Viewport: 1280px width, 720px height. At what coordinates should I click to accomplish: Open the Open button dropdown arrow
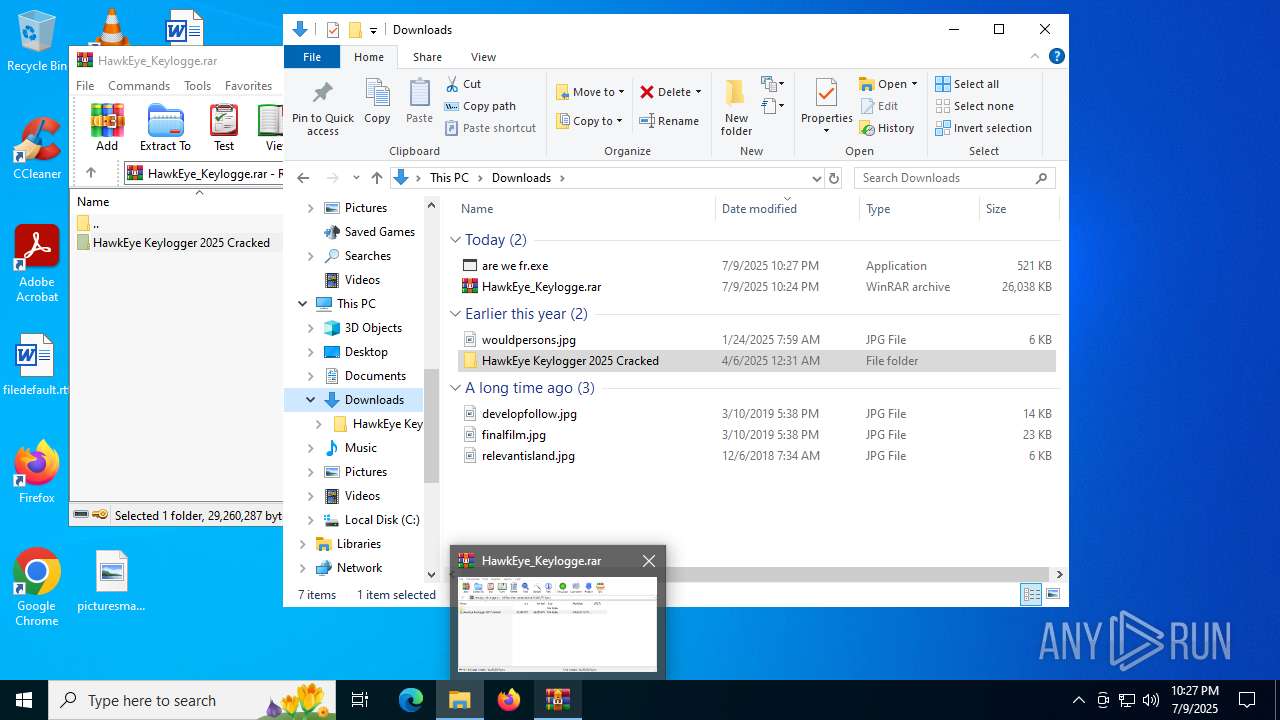[x=914, y=84]
